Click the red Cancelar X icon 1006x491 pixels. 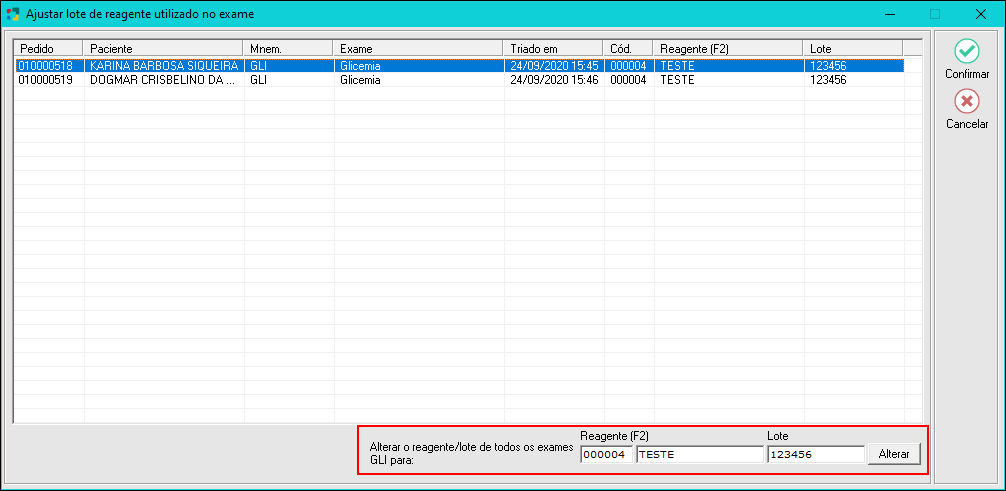pyautogui.click(x=967, y=101)
